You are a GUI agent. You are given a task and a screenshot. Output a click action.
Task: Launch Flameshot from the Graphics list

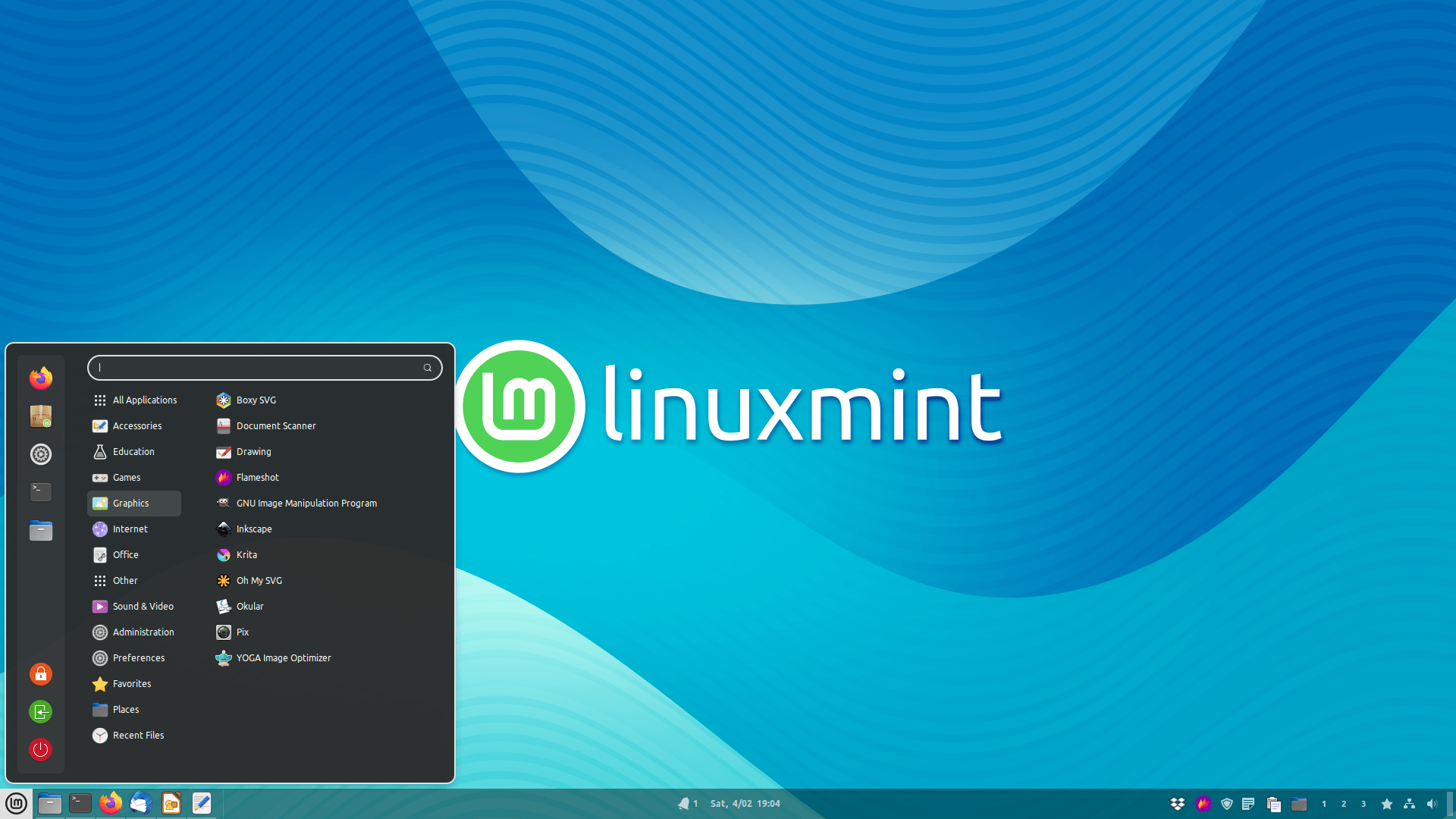point(257,478)
